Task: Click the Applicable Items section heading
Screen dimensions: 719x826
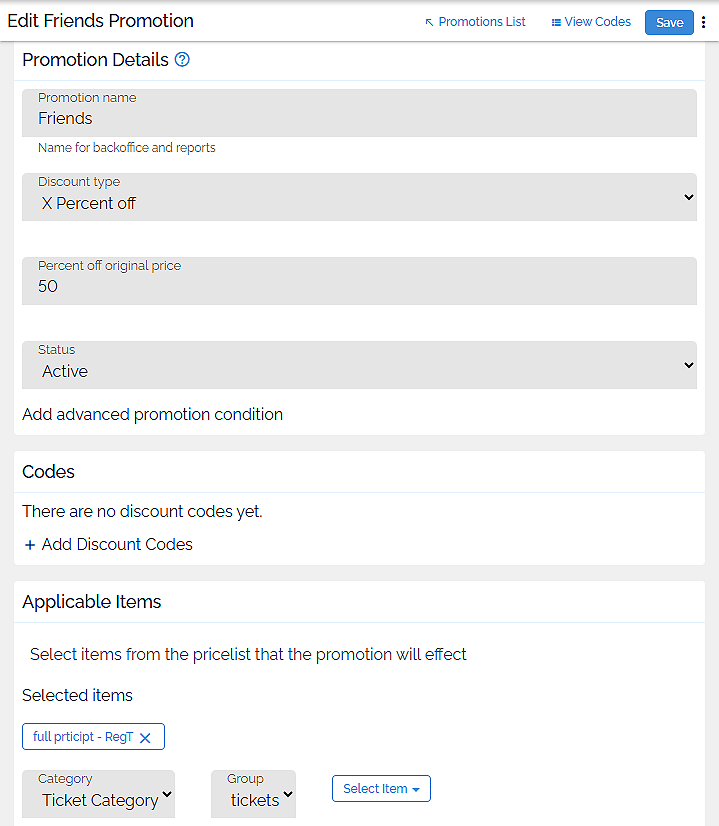Action: pos(92,602)
